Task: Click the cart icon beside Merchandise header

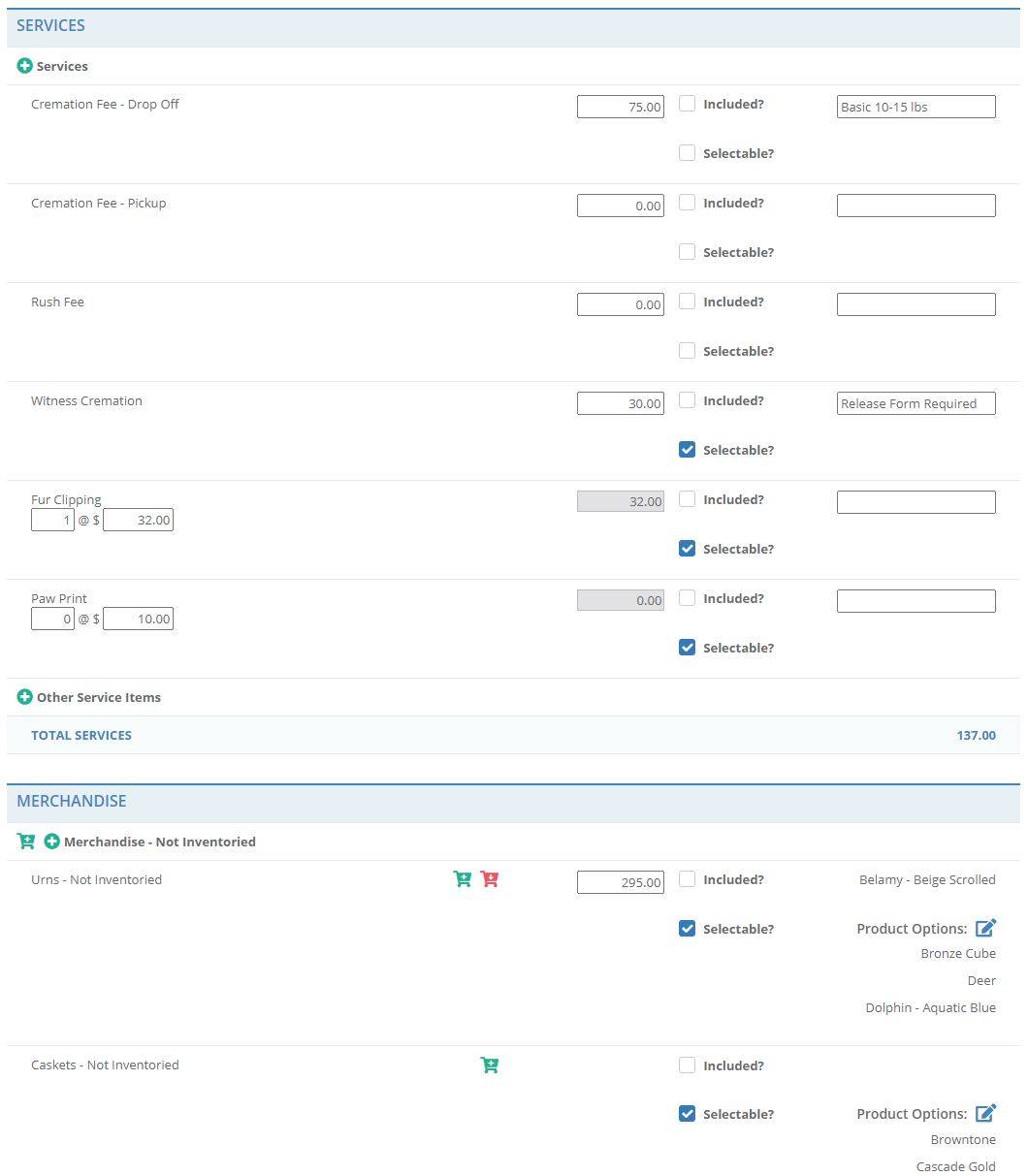Action: click(25, 842)
